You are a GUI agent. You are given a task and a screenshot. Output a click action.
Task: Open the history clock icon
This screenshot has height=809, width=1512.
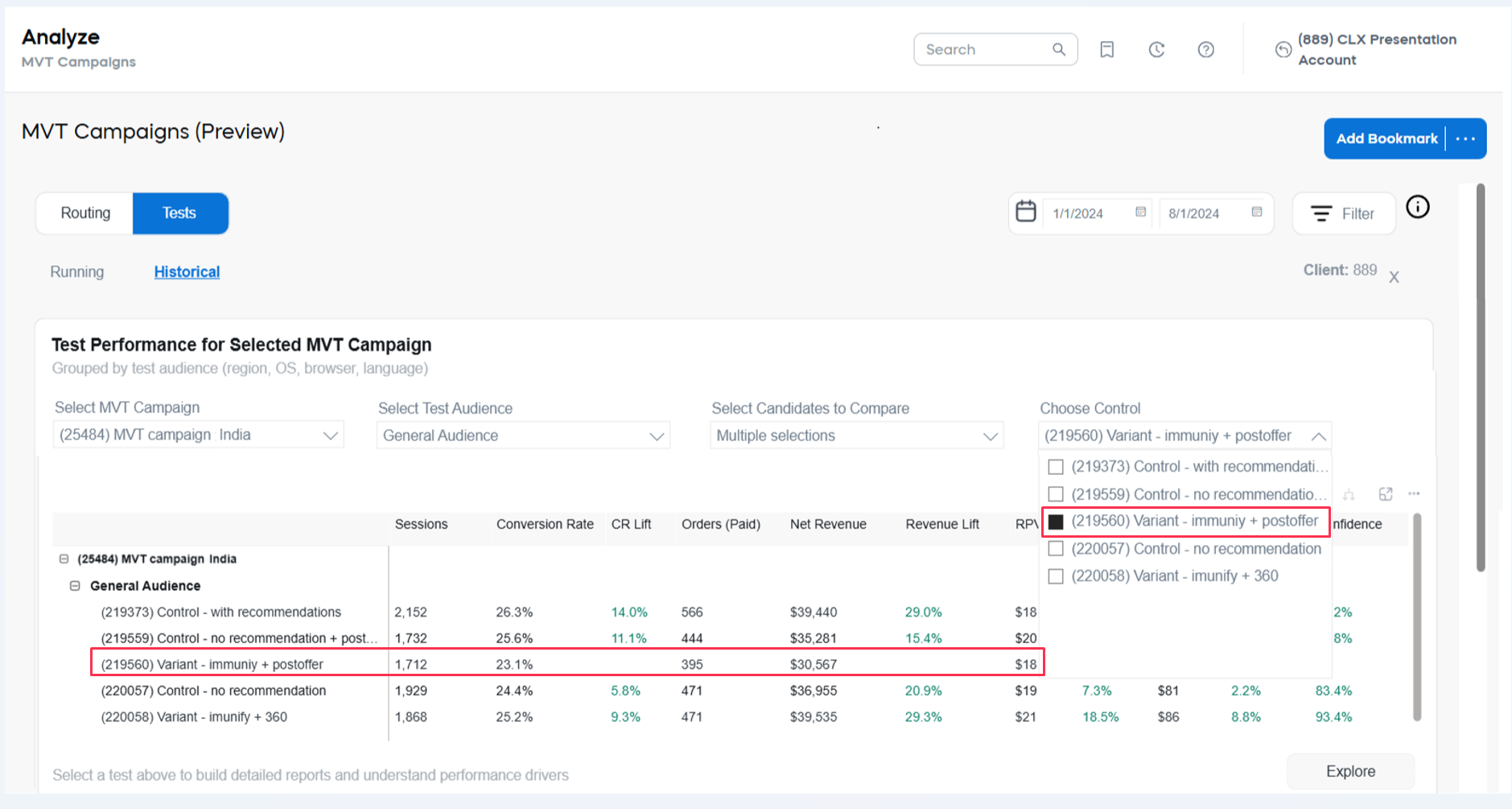click(1156, 50)
